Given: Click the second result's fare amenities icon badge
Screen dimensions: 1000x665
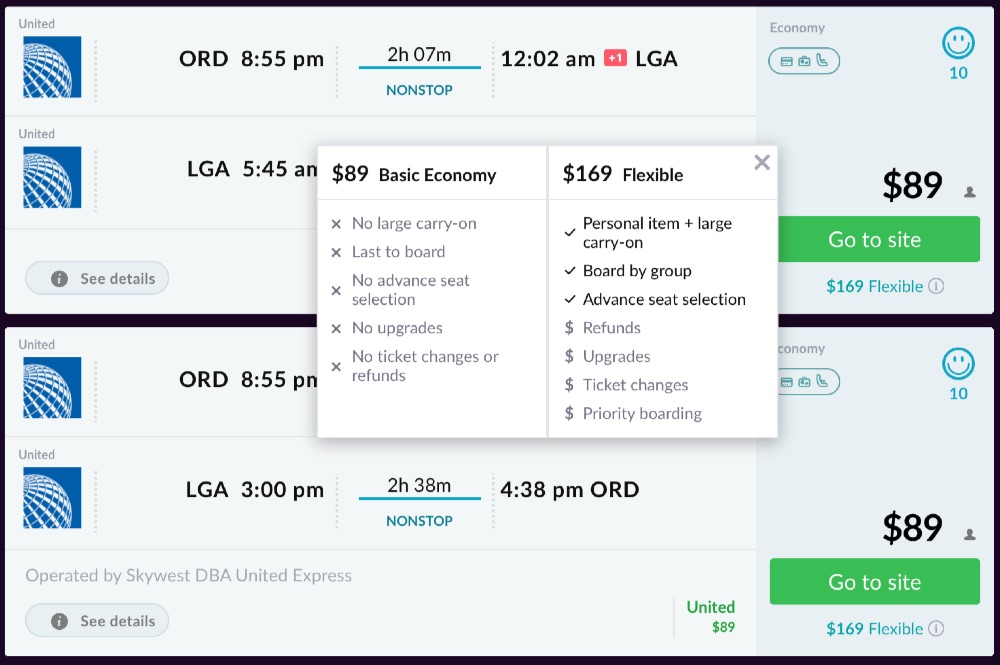Looking at the screenshot, I should click(x=804, y=382).
